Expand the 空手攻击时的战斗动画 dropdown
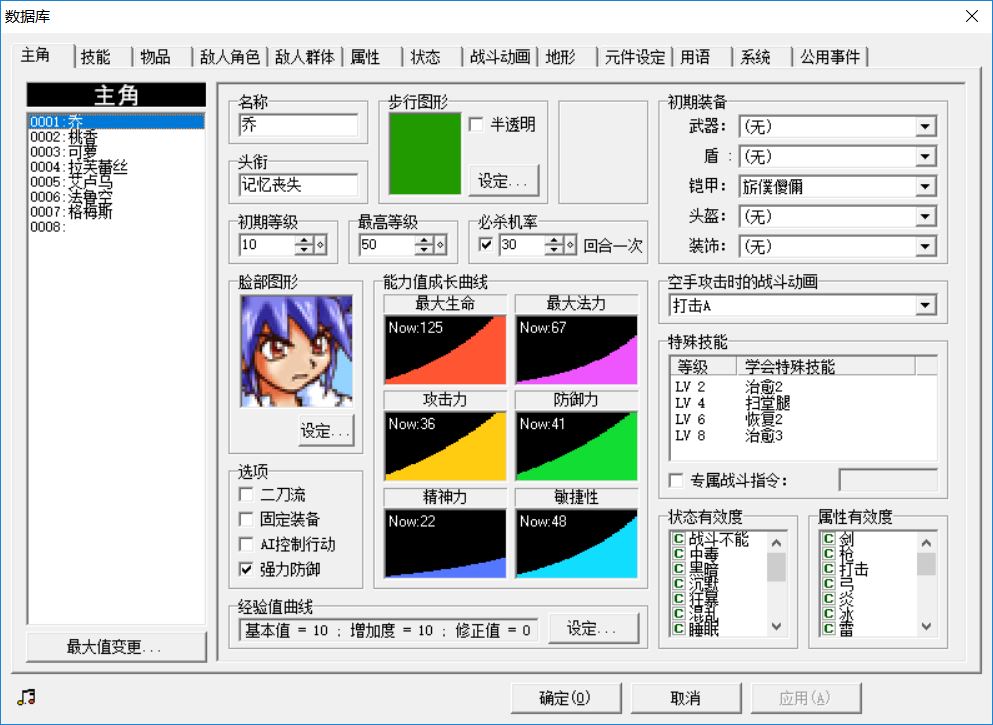This screenshot has height=725, width=993. point(925,306)
